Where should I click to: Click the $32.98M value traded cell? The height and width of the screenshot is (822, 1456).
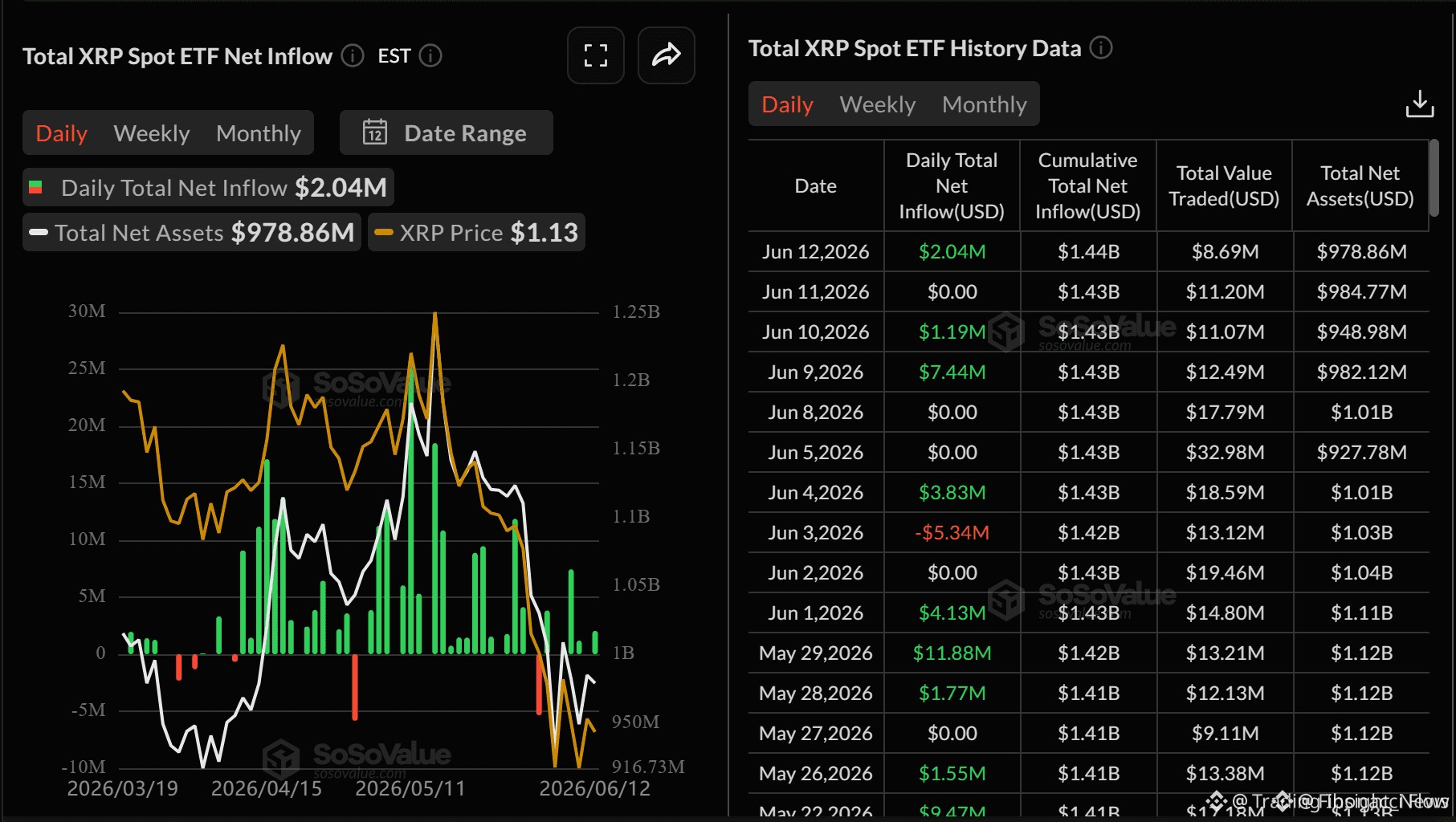(1226, 453)
